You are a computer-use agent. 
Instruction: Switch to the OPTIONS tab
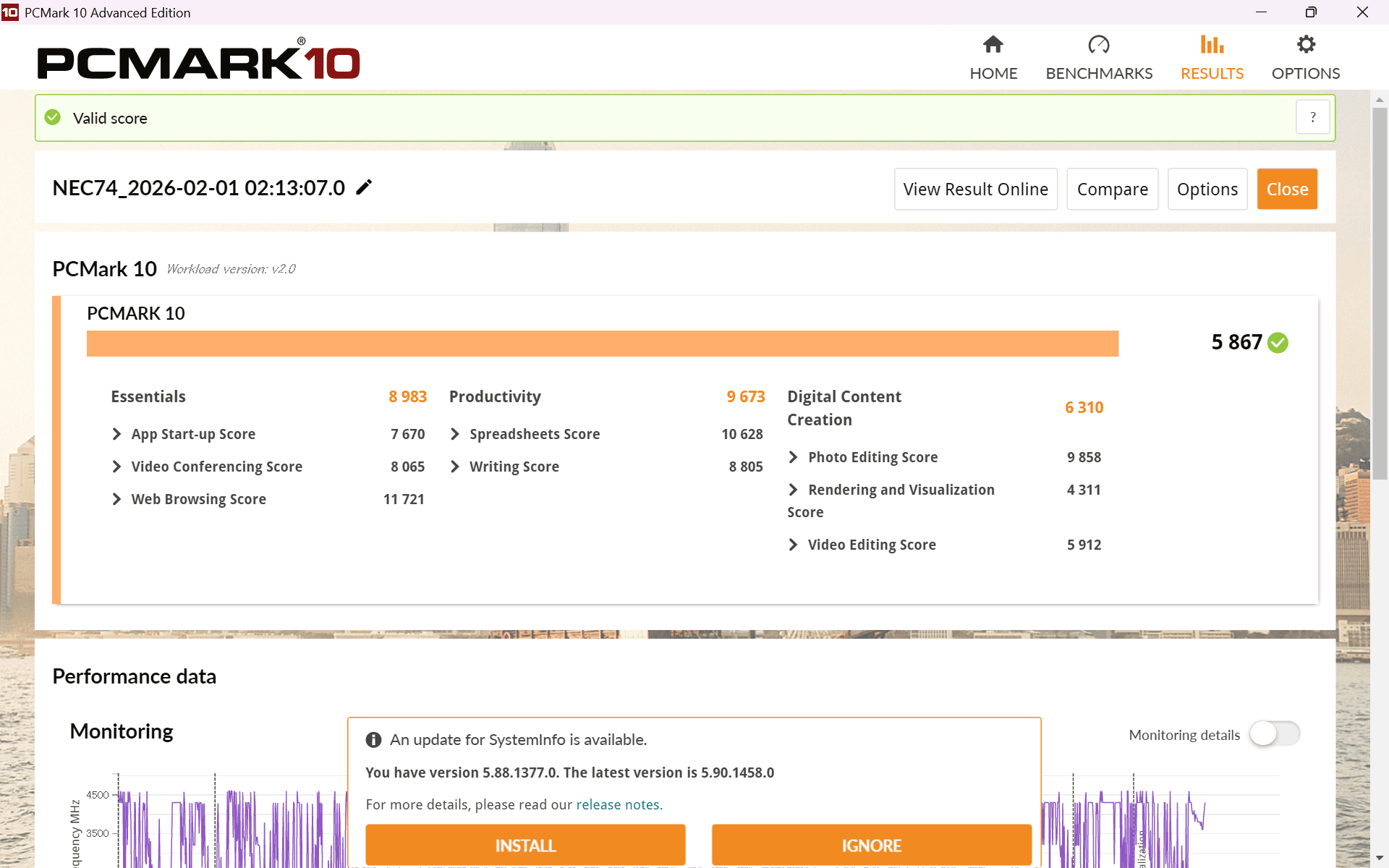tap(1306, 73)
